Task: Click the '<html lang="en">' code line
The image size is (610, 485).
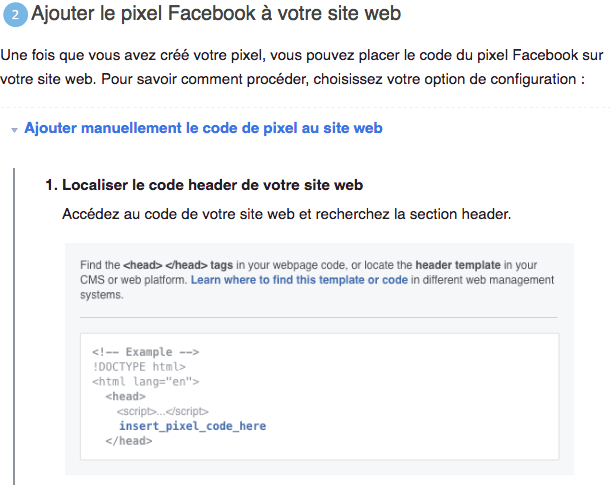Action: pos(146,381)
